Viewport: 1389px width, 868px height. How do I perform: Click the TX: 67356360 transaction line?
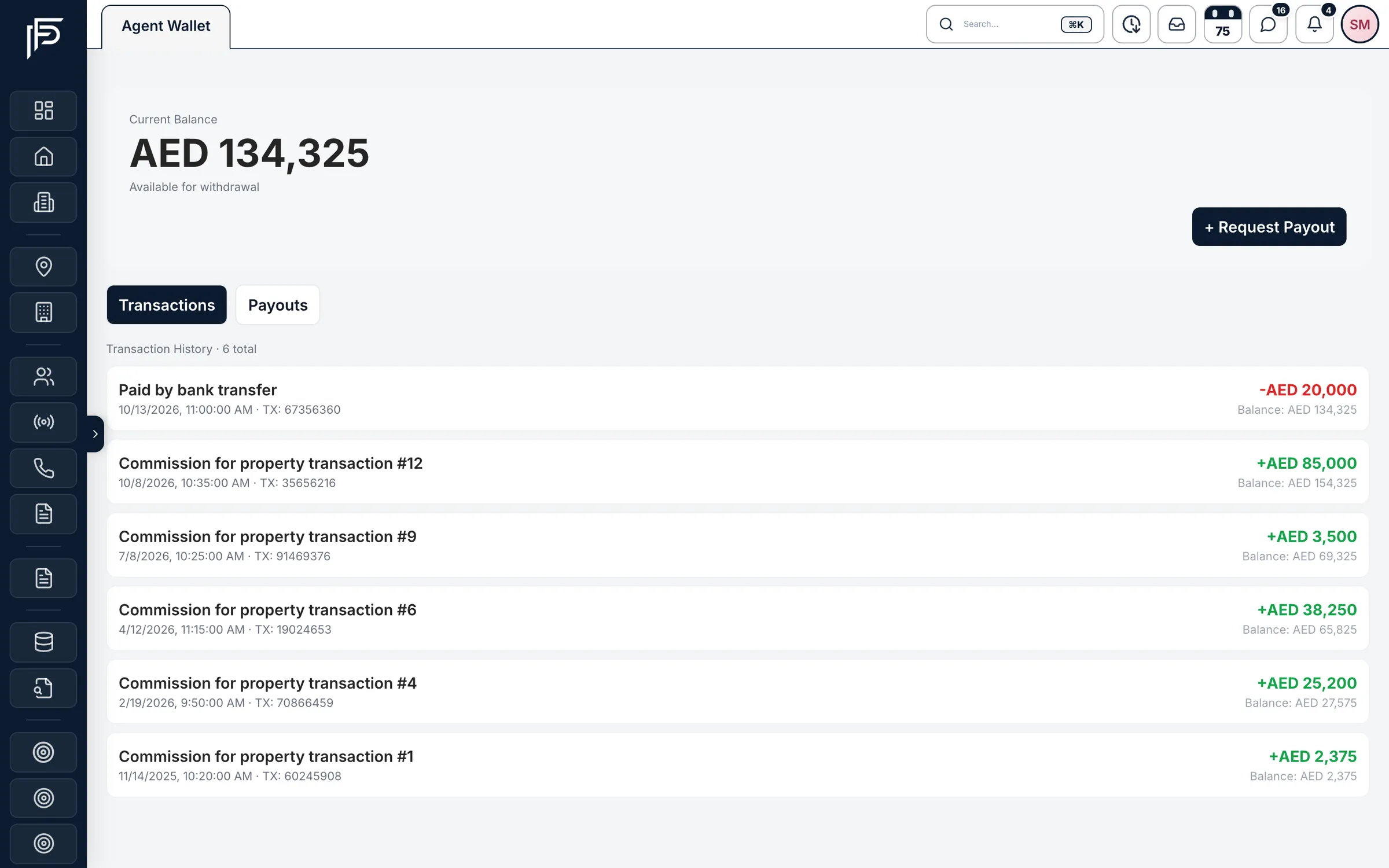[229, 410]
